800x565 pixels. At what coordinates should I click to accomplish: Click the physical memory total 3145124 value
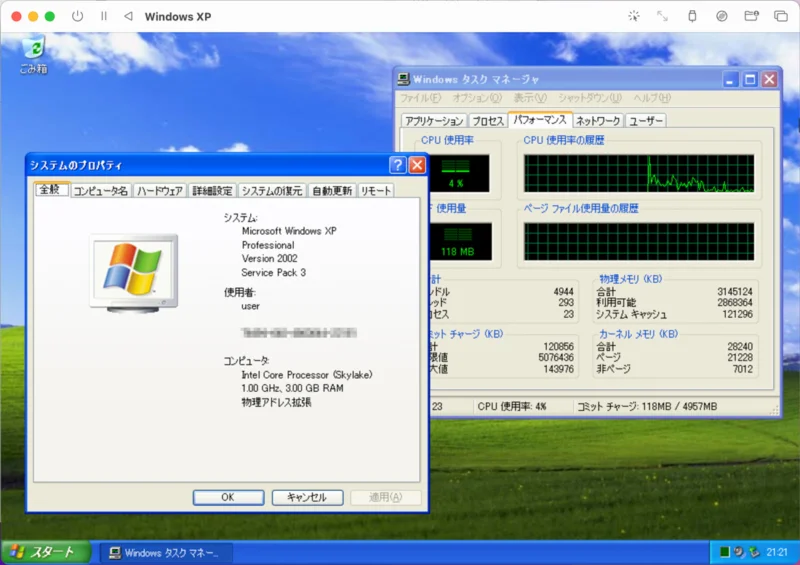[x=735, y=291]
